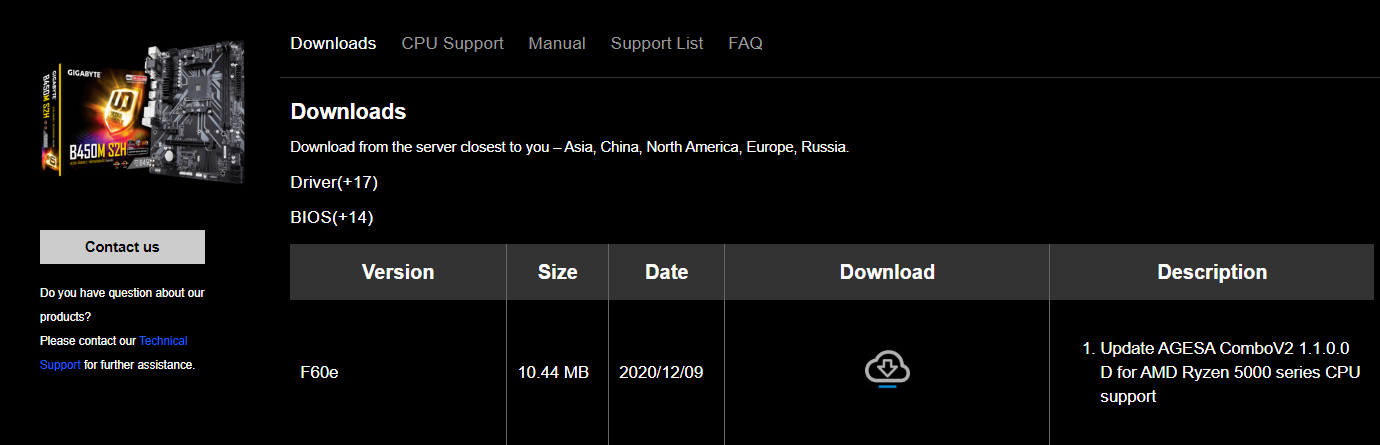
Task: Expand the Driver(+17) section
Action: (x=334, y=182)
